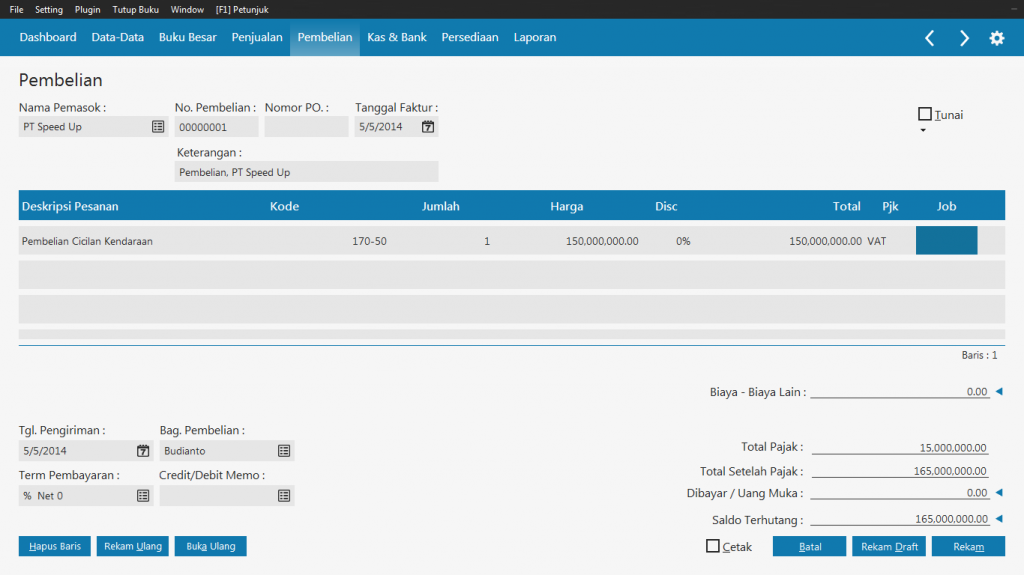This screenshot has width=1024, height=575.
Task: Open list icon in Term Pembayaran field
Action: [x=143, y=495]
